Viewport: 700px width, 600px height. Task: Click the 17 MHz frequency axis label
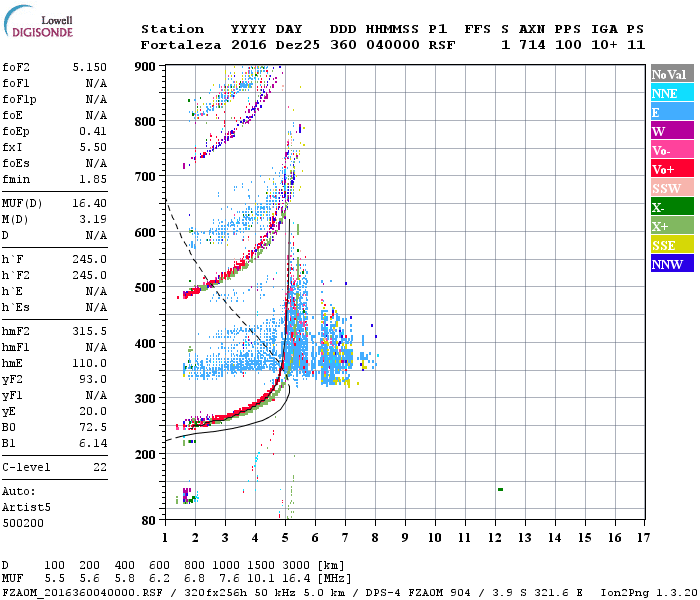tap(644, 538)
